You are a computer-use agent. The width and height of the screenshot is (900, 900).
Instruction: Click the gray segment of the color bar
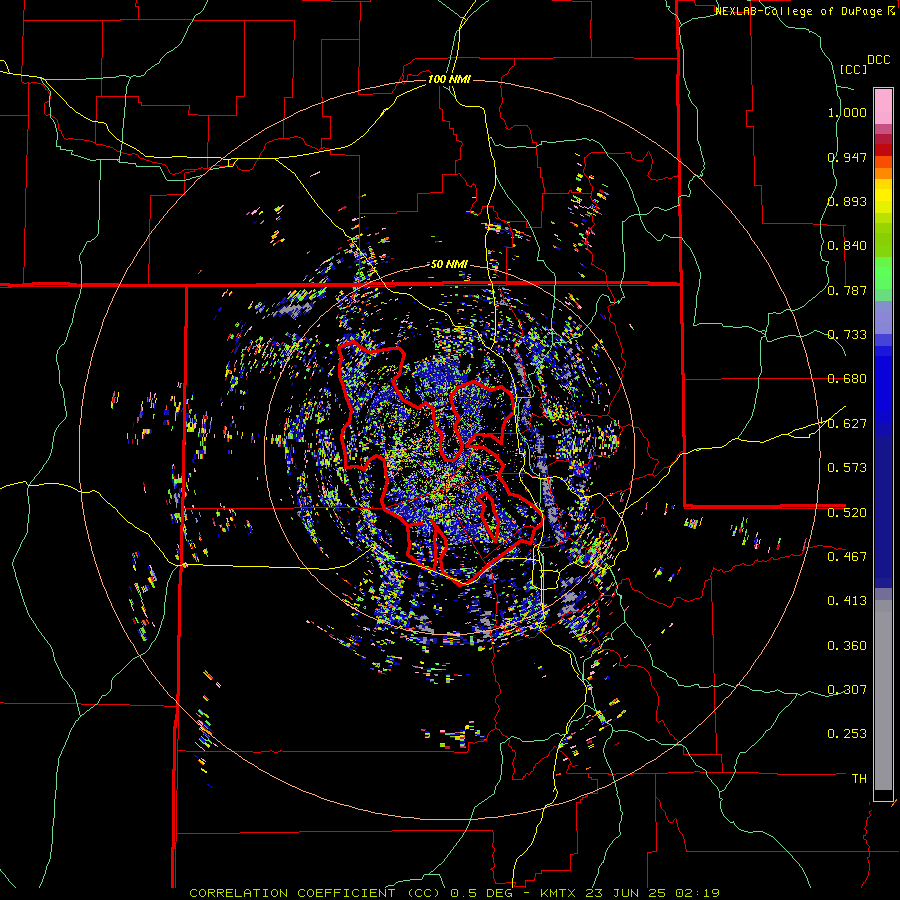(883, 695)
